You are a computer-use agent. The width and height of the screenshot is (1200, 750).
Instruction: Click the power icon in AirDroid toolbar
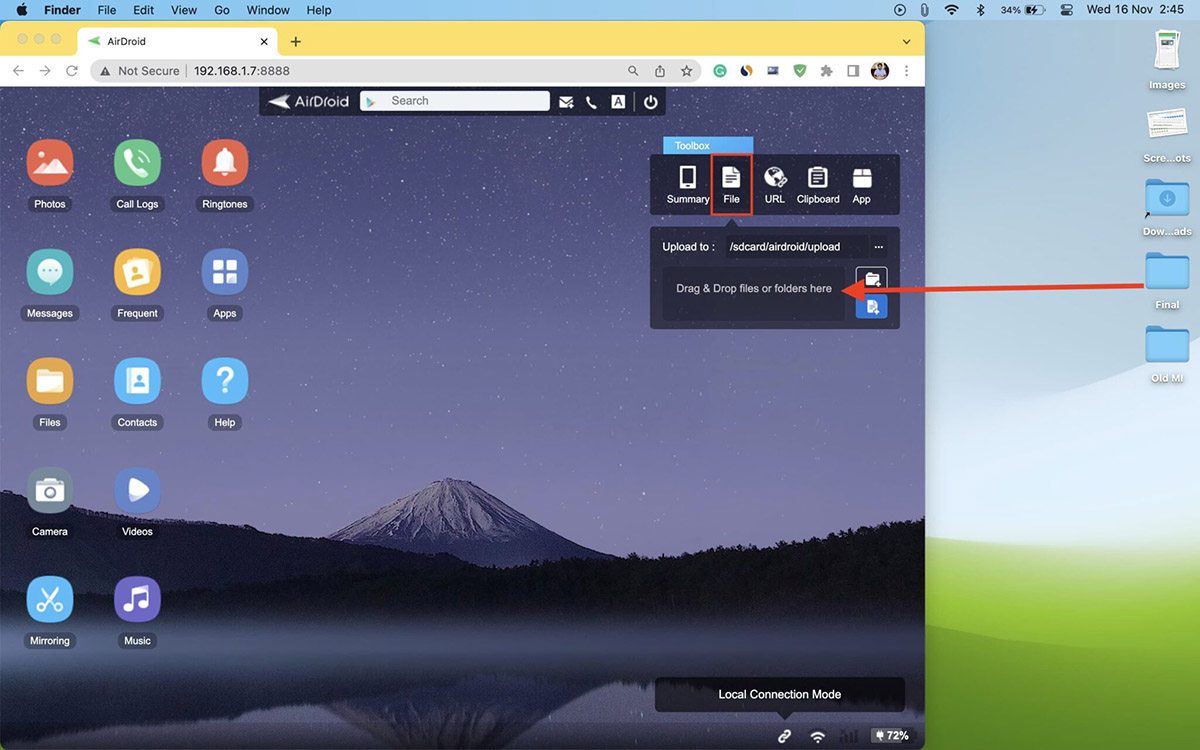650,102
